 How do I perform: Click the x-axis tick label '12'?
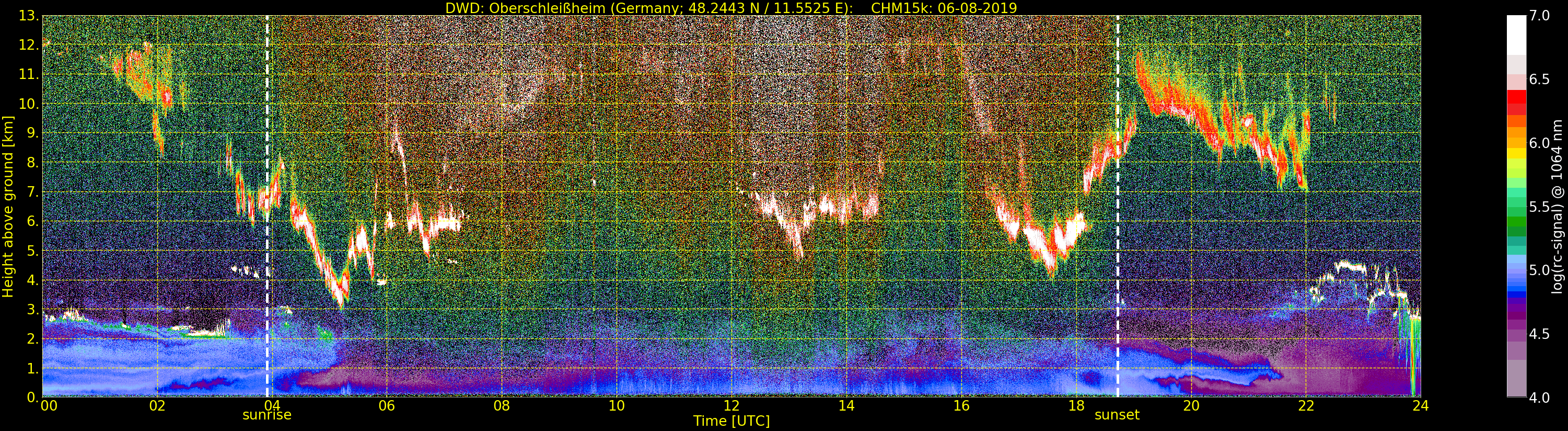[x=731, y=406]
